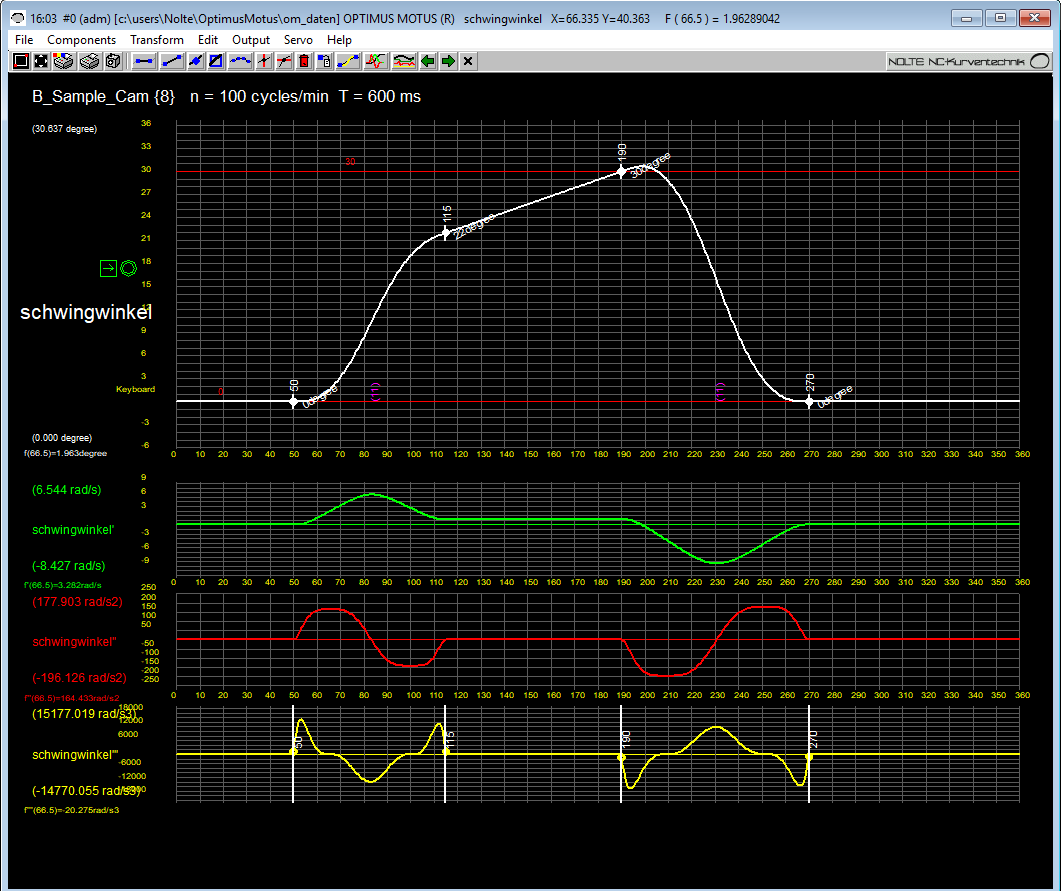Select the 115 point on the motion curve

click(x=446, y=233)
